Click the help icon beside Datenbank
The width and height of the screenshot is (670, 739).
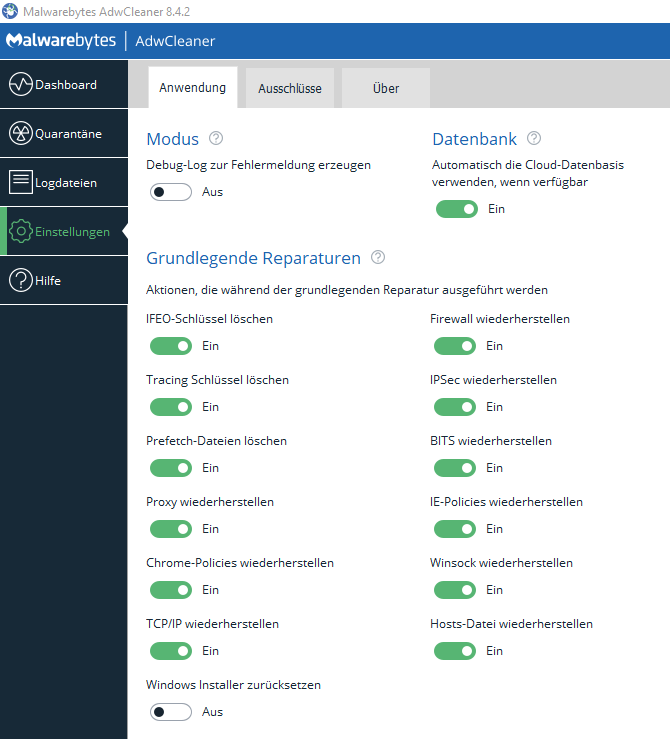(x=534, y=138)
